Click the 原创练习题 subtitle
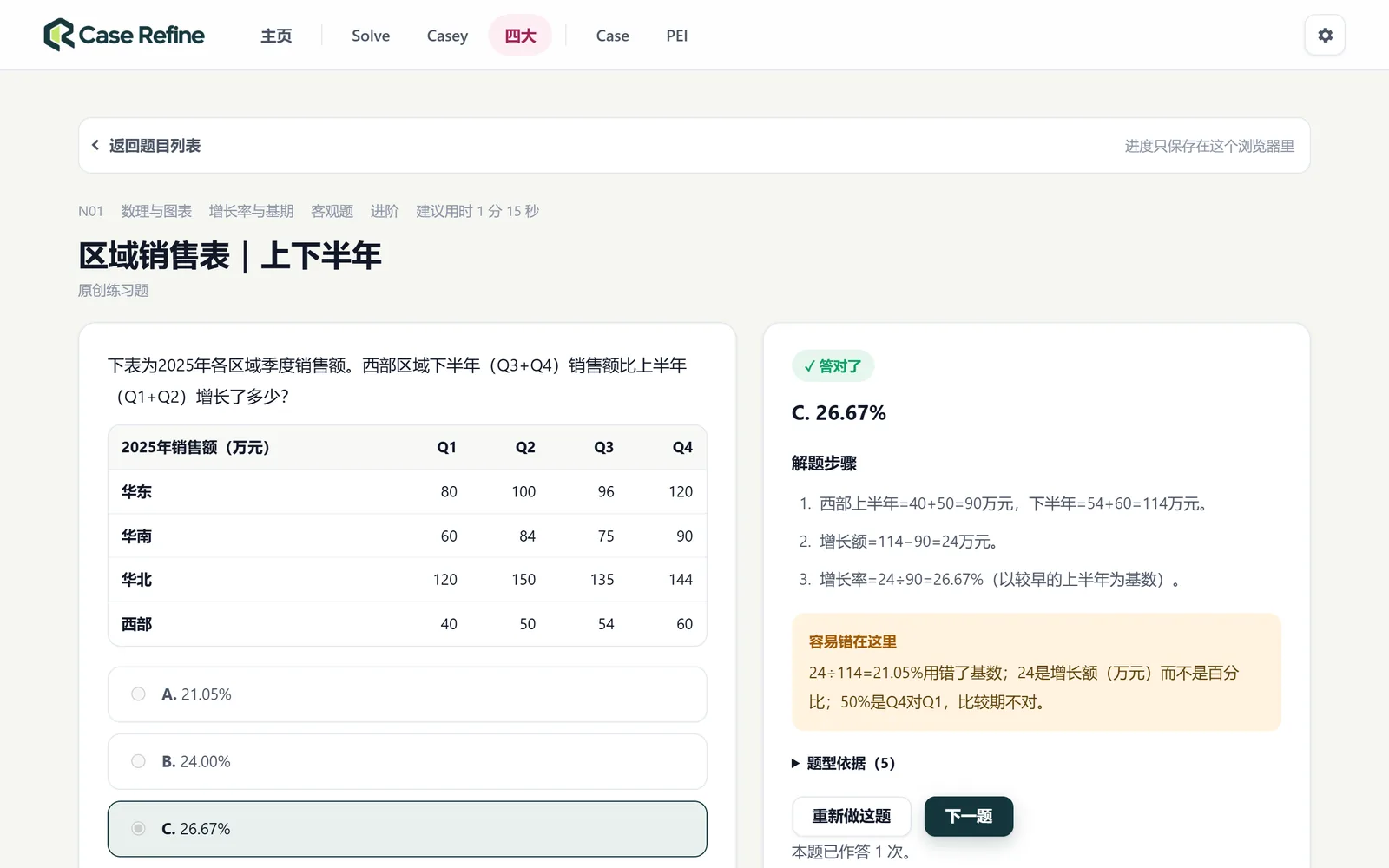Screen dimensions: 1389x868 pyautogui.click(x=113, y=290)
